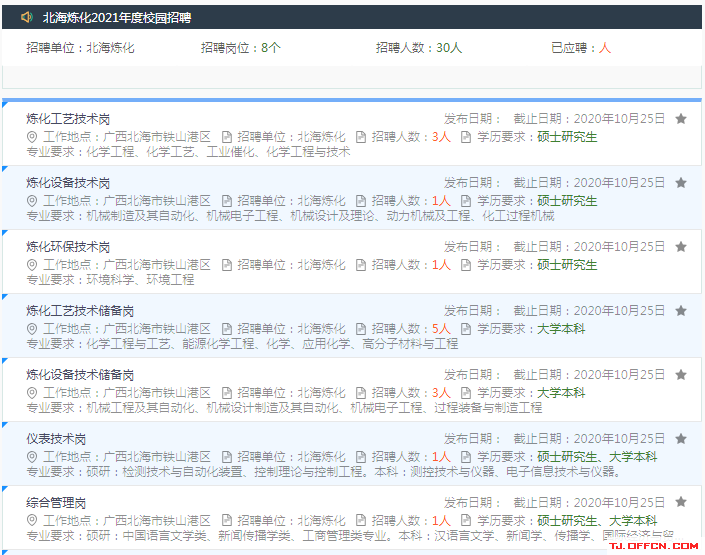This screenshot has width=705, height=555.
Task: Open the 炼化环保技术岗 job title
Action: click(68, 246)
